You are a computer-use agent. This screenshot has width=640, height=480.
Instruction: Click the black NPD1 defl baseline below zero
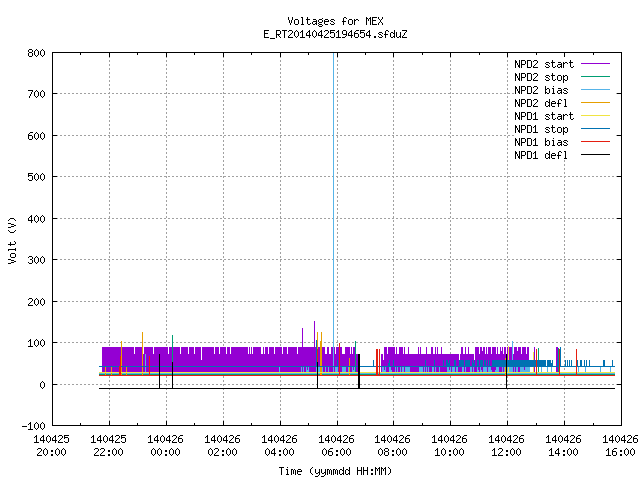pos(357,389)
